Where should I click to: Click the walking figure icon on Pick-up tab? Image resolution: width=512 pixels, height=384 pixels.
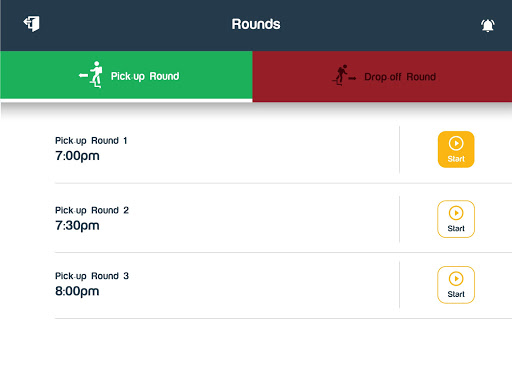tap(90, 75)
